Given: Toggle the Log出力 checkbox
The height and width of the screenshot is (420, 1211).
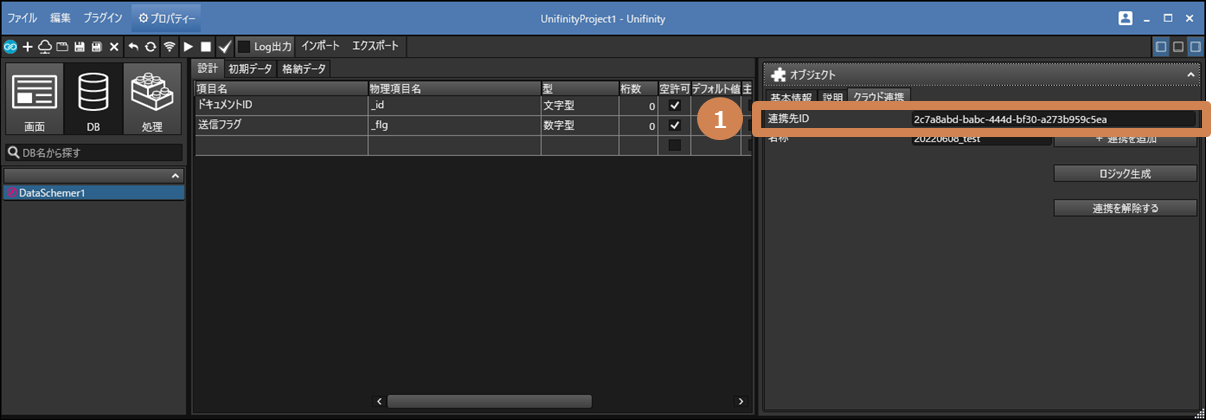Looking at the screenshot, I should tap(244, 47).
